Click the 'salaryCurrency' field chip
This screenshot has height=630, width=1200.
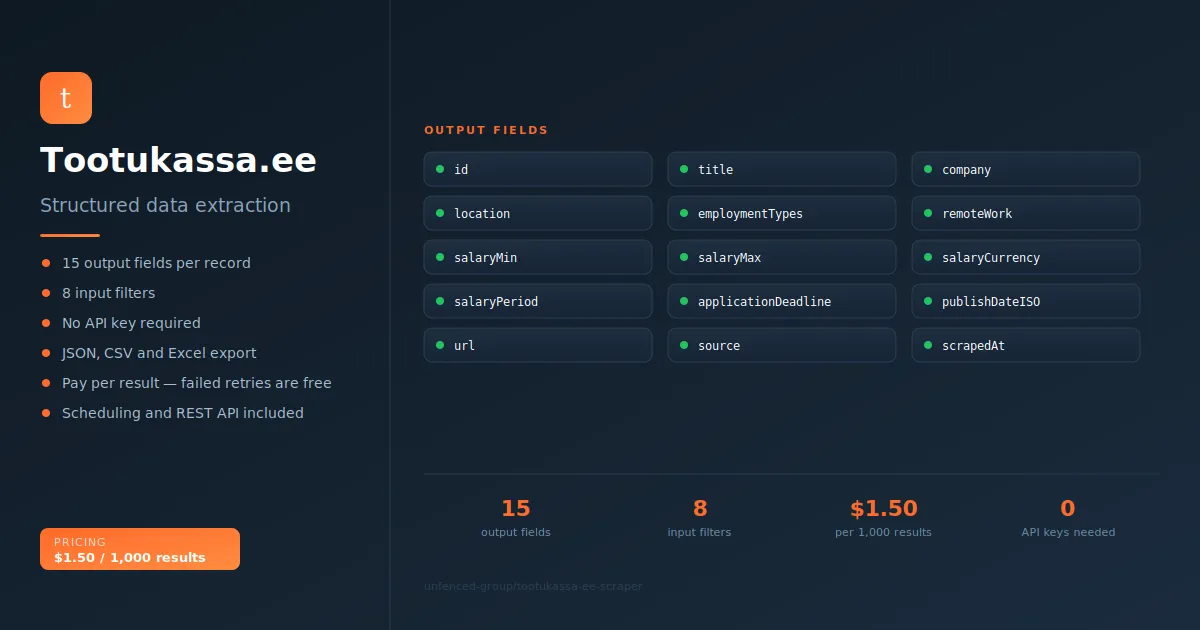1026,258
